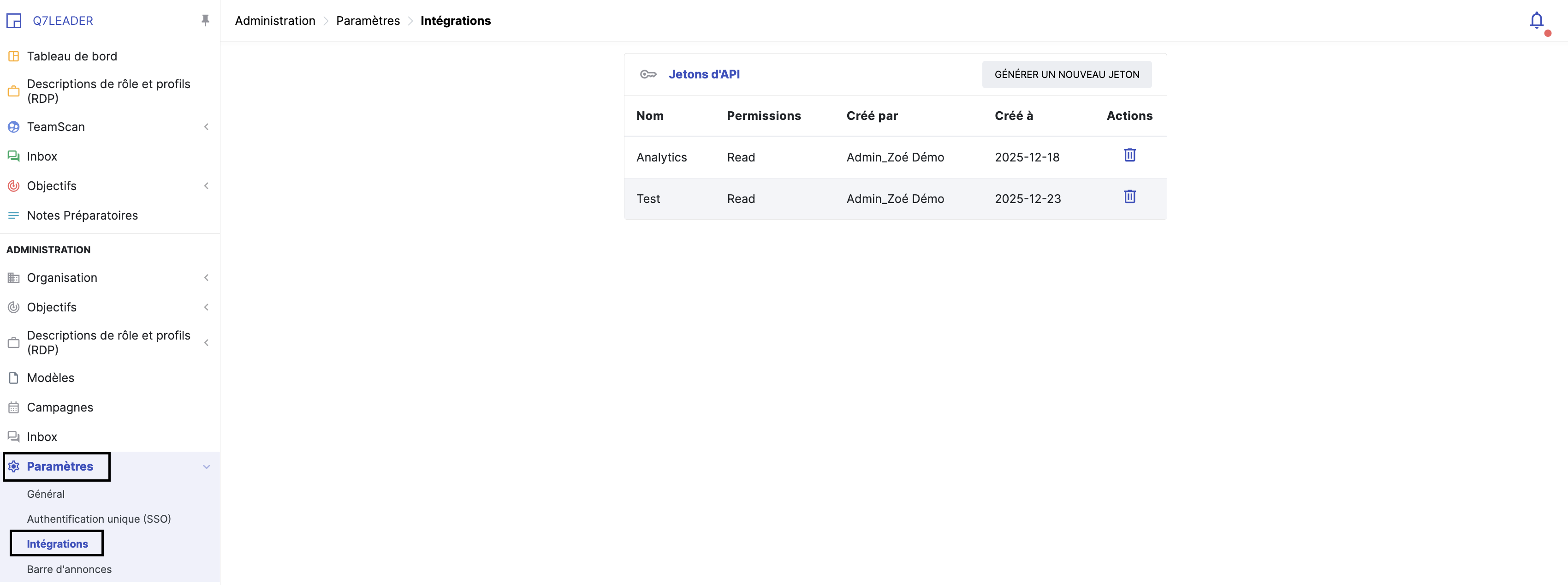1568x585 pixels.
Task: Click the Q7LEADER logo icon
Action: click(14, 21)
